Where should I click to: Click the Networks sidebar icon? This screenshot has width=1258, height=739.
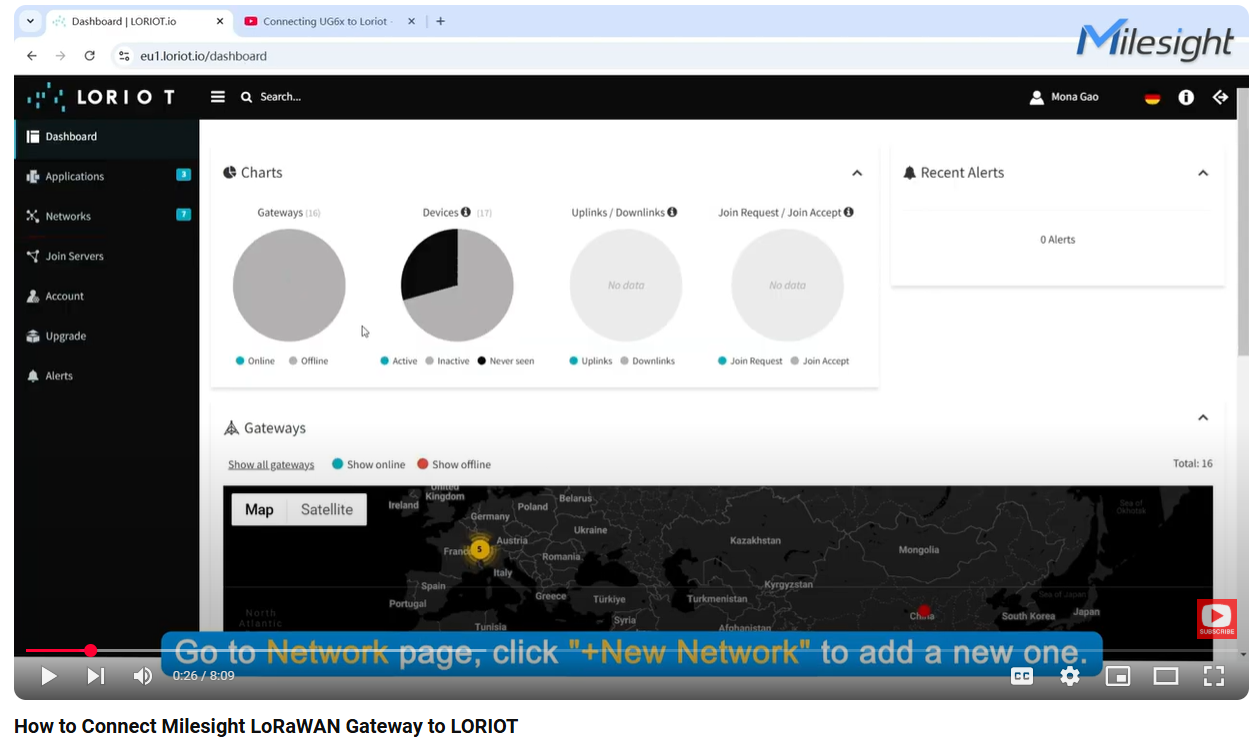(33, 216)
